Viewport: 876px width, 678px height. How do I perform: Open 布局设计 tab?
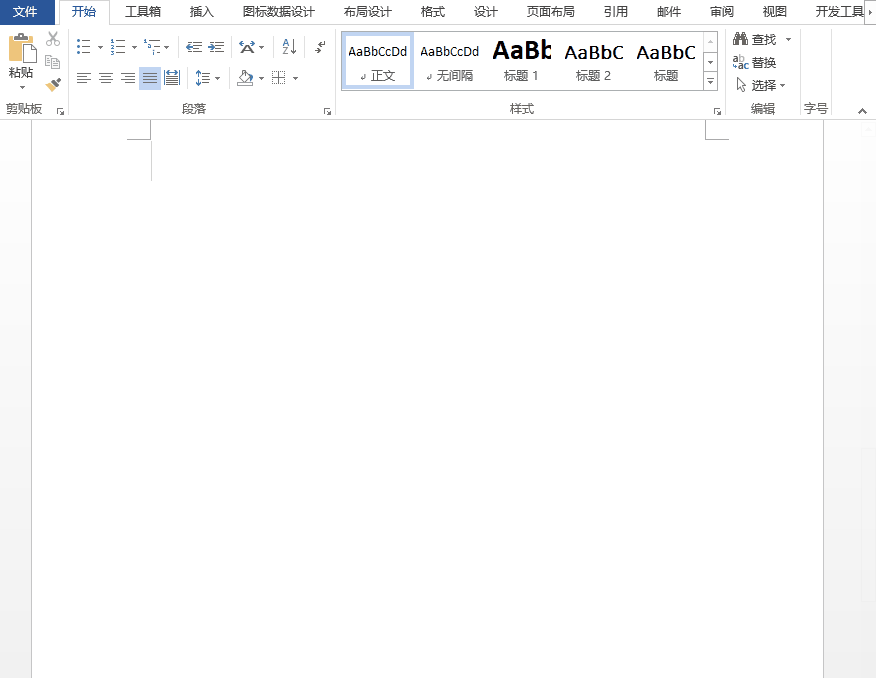(368, 12)
